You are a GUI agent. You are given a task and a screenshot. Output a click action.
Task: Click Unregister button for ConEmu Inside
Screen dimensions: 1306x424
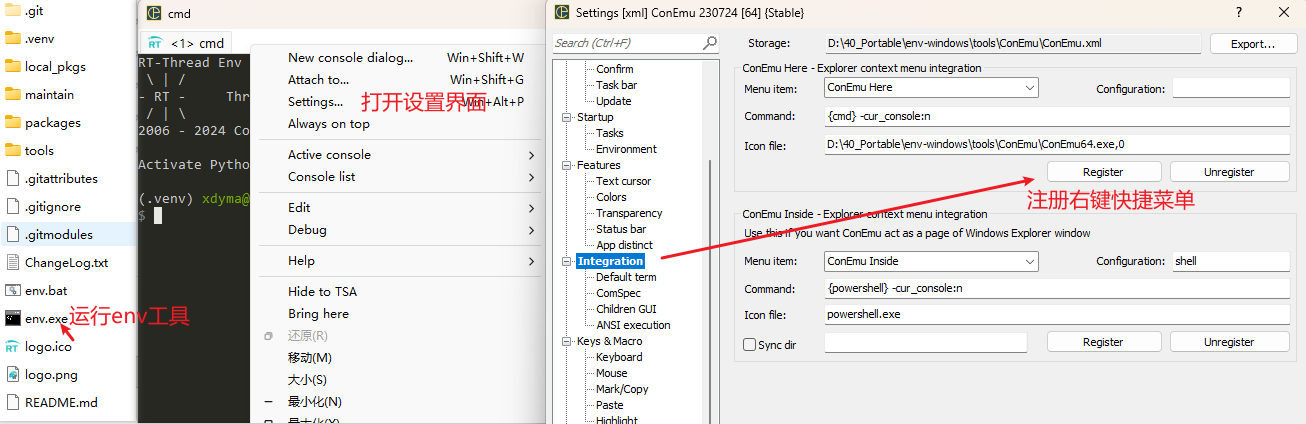tap(1228, 342)
